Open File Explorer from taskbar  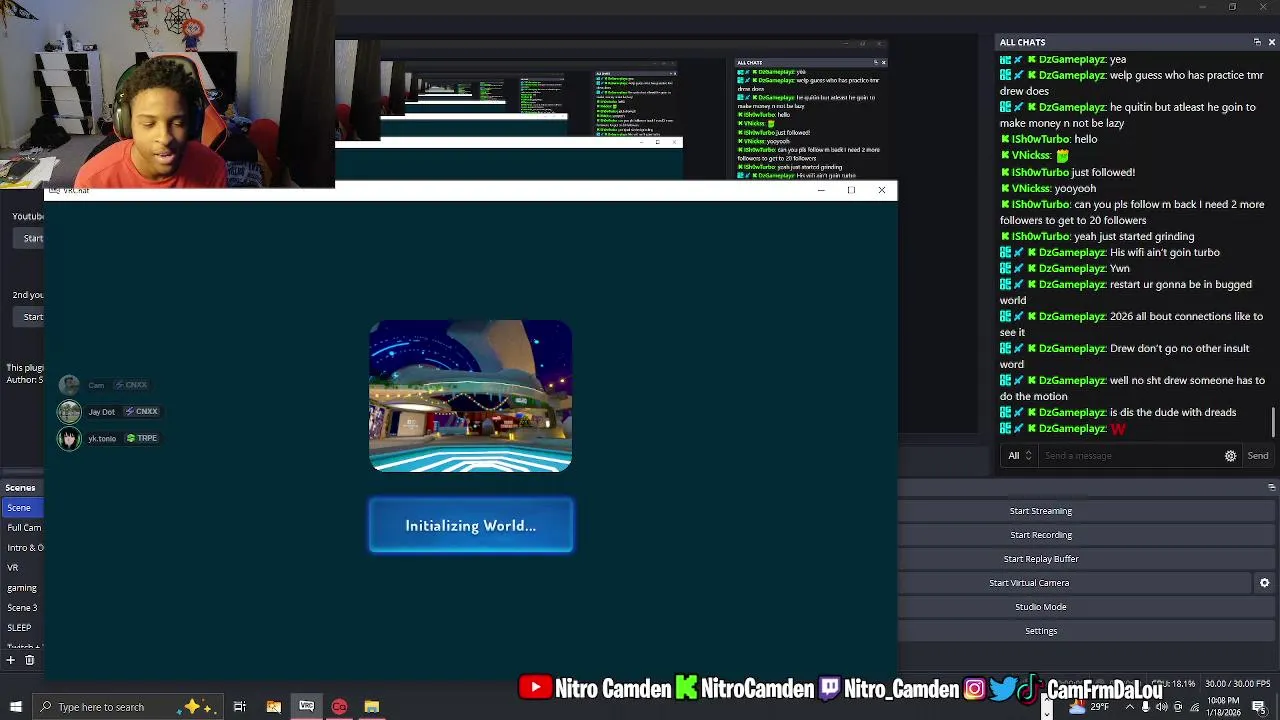click(372, 707)
